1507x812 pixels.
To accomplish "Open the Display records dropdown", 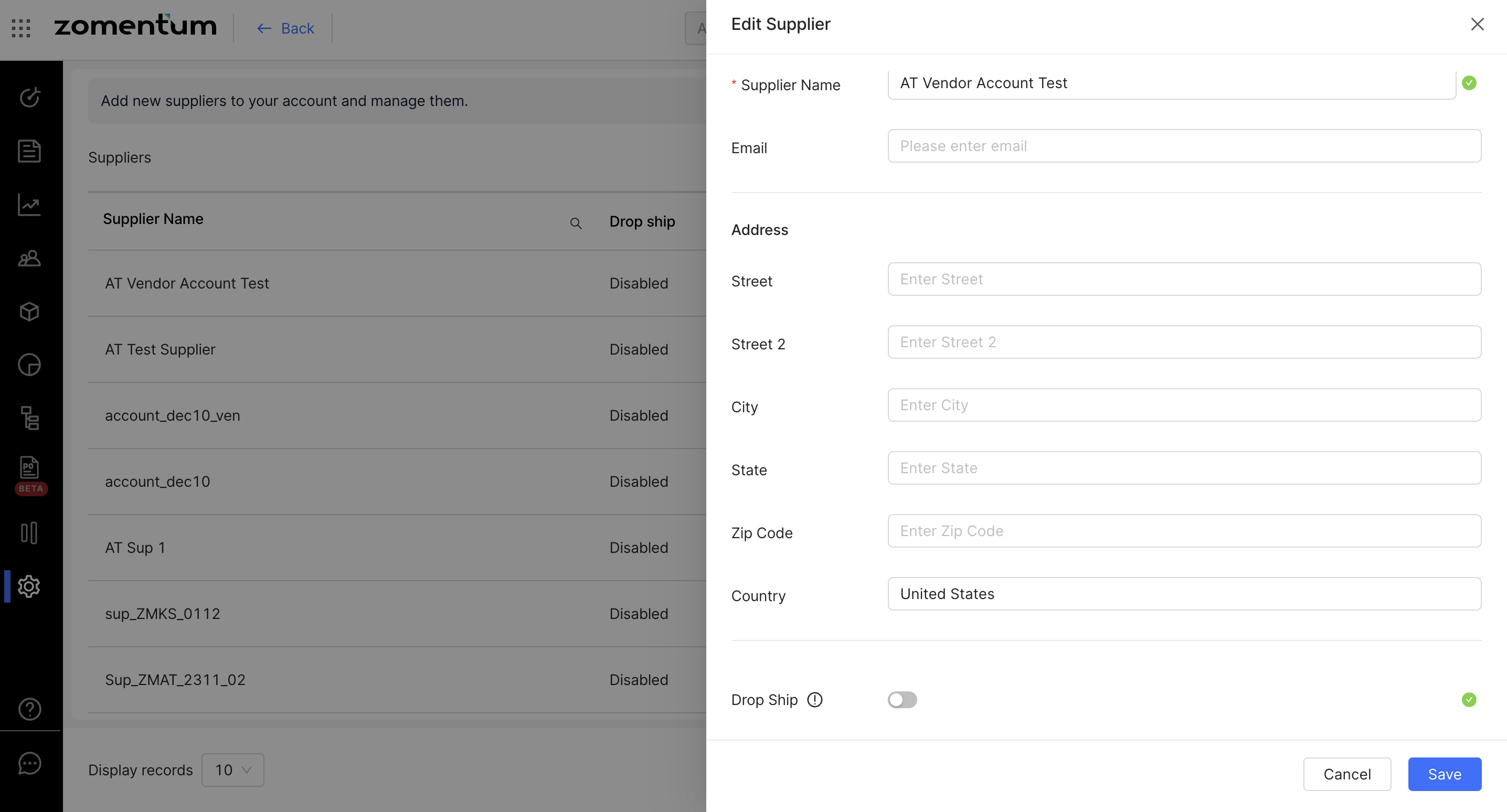I will [233, 770].
